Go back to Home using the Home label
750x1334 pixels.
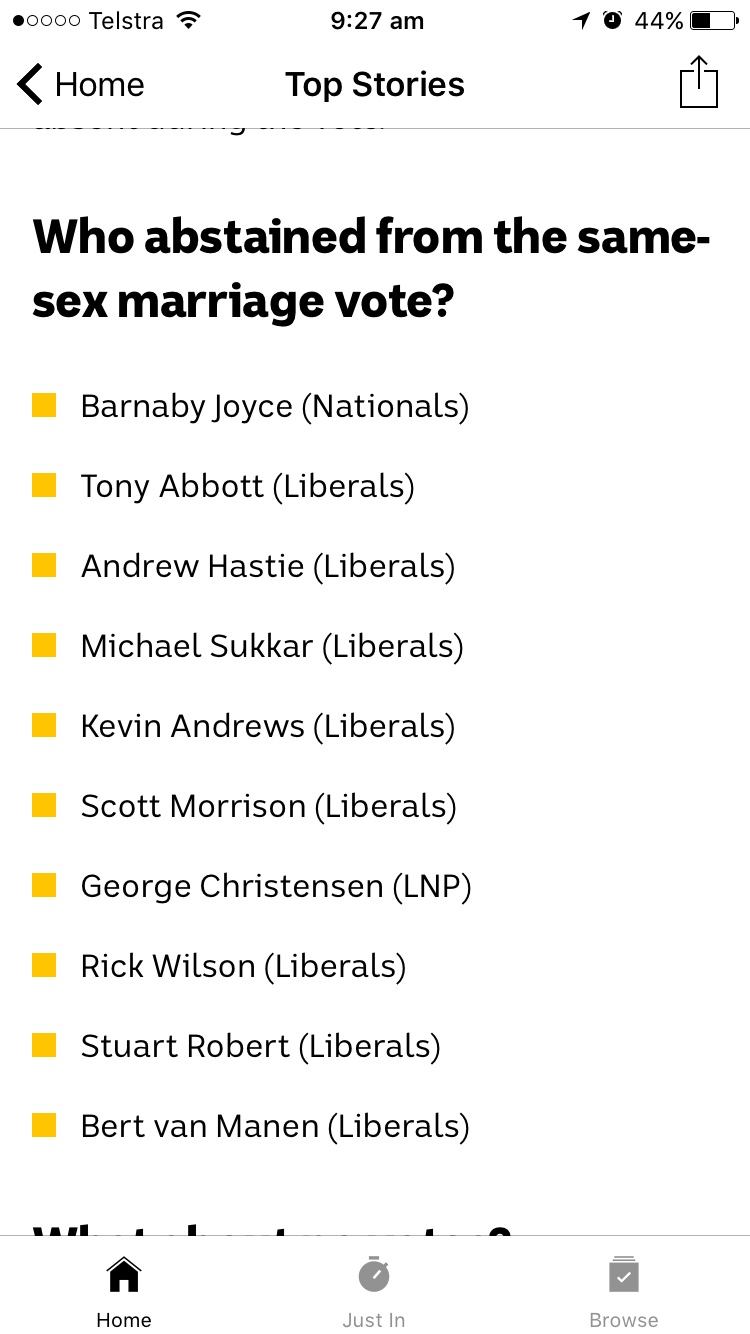(124, 1320)
